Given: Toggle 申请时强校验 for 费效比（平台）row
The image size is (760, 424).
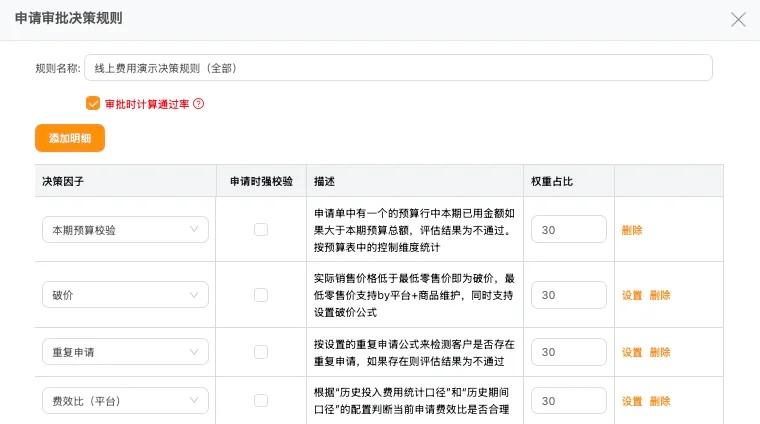Looking at the screenshot, I should pos(261,400).
